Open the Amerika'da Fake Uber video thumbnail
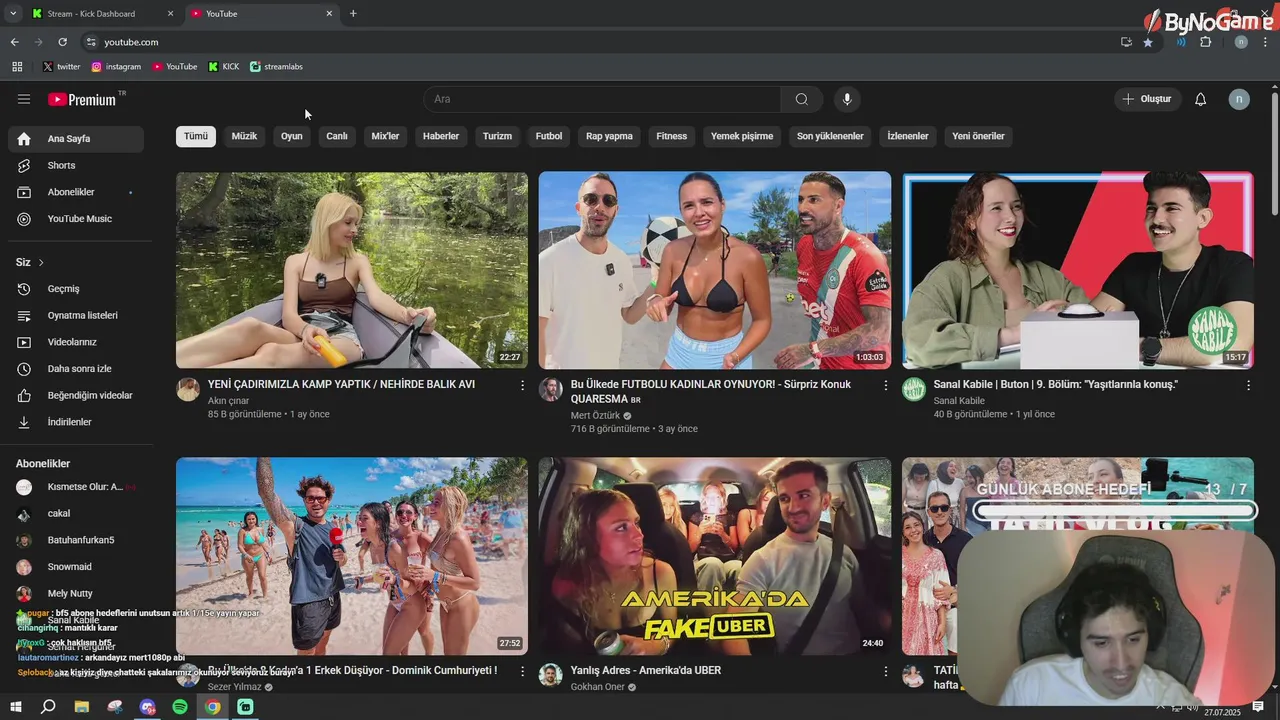The height and width of the screenshot is (720, 1280). point(715,556)
